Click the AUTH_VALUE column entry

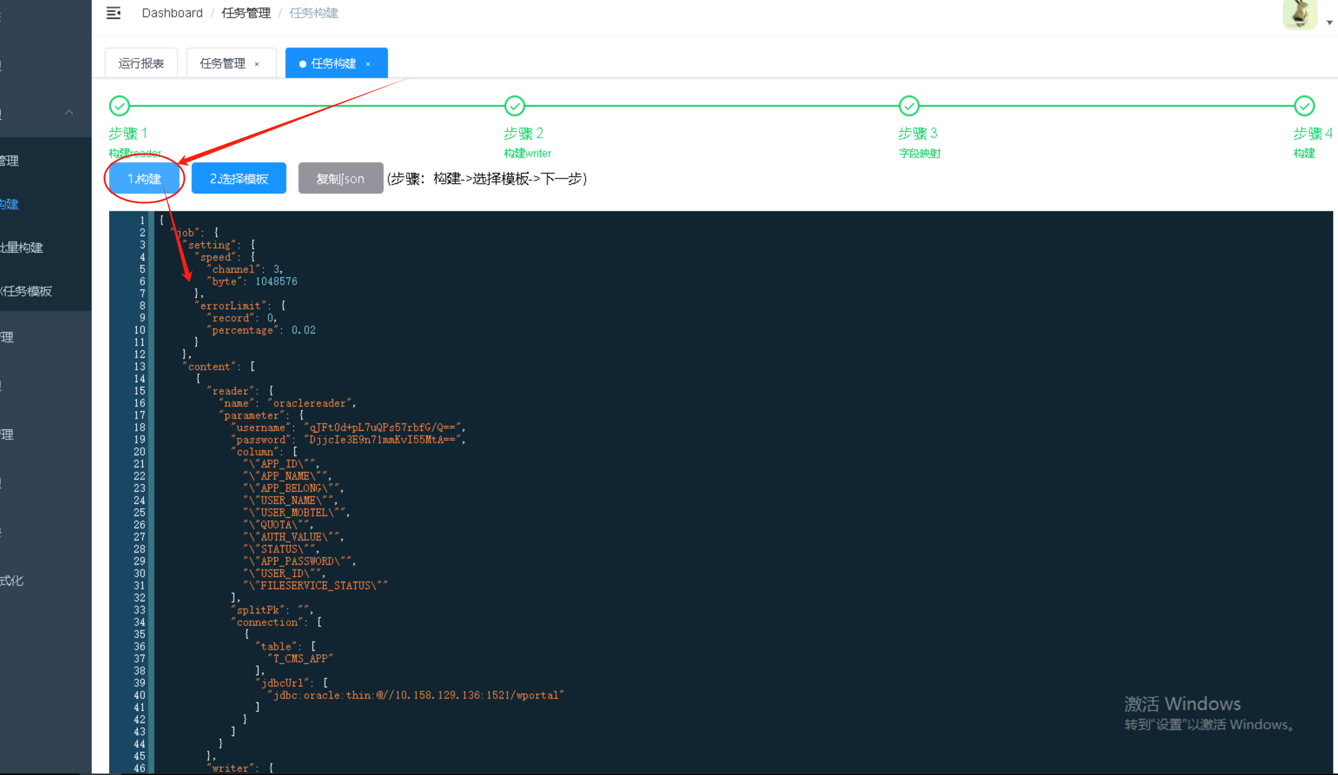point(293,537)
